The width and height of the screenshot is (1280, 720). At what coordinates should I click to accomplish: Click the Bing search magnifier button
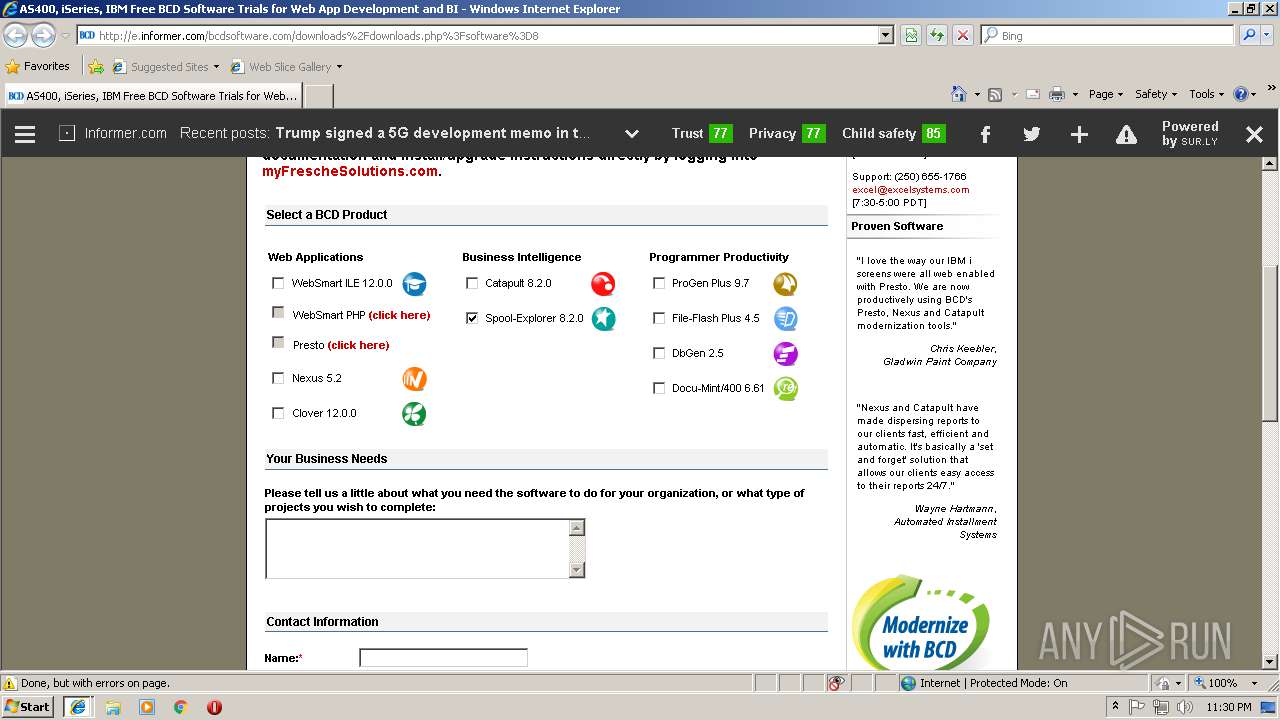(x=1249, y=35)
